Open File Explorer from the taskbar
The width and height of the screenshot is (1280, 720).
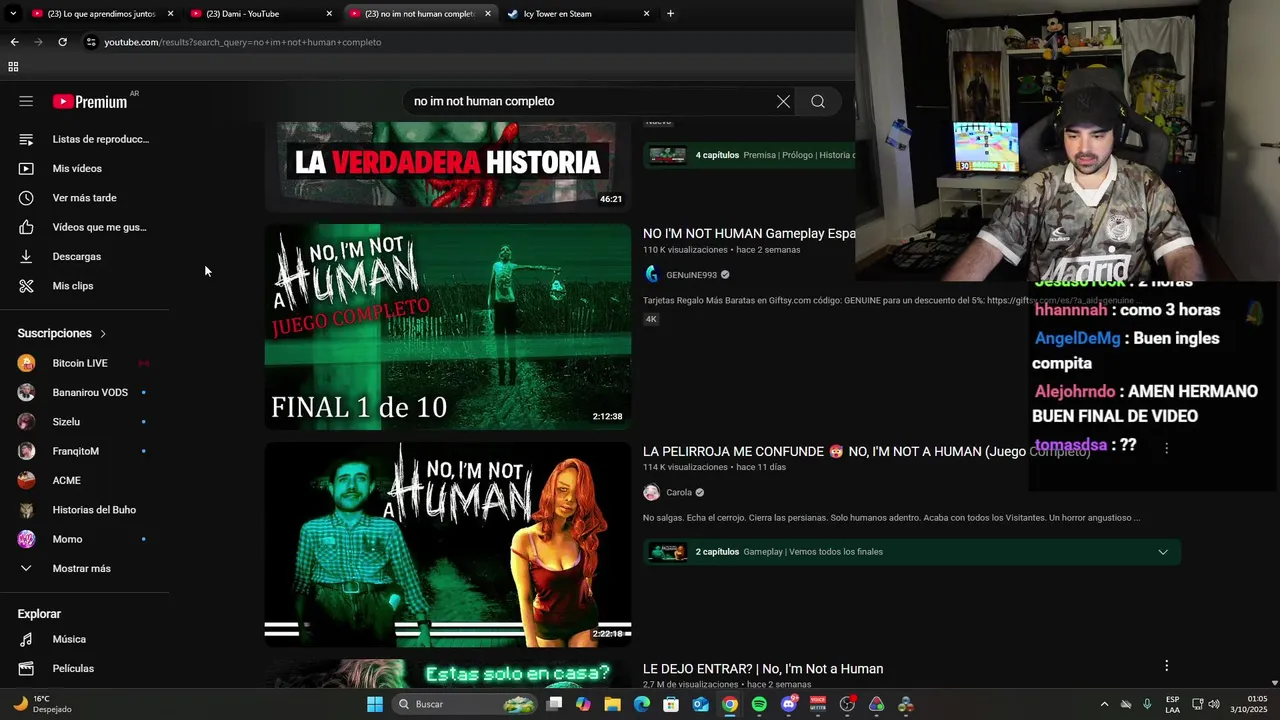pyautogui.click(x=612, y=704)
